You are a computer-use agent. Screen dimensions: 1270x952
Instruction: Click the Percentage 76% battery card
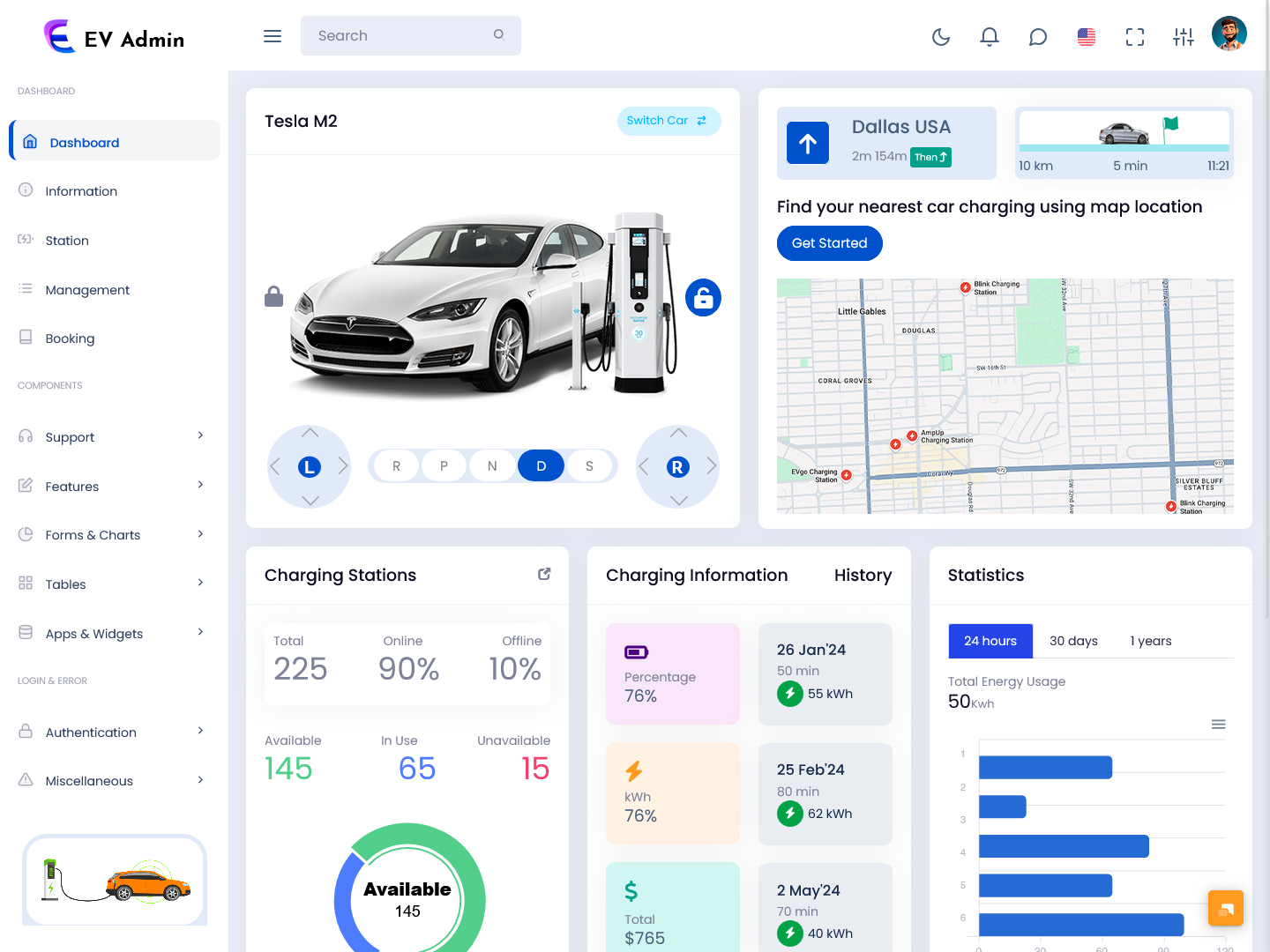tap(673, 673)
